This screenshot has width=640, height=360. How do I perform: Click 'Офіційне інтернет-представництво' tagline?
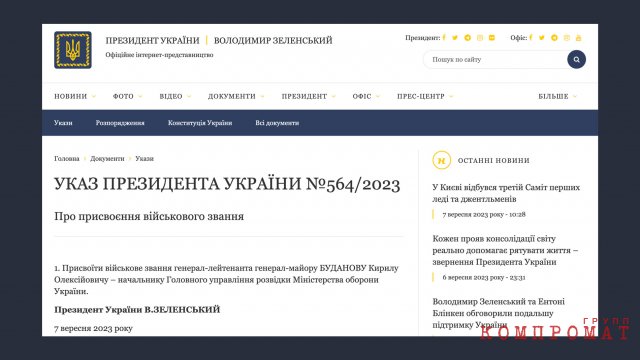[x=159, y=55]
